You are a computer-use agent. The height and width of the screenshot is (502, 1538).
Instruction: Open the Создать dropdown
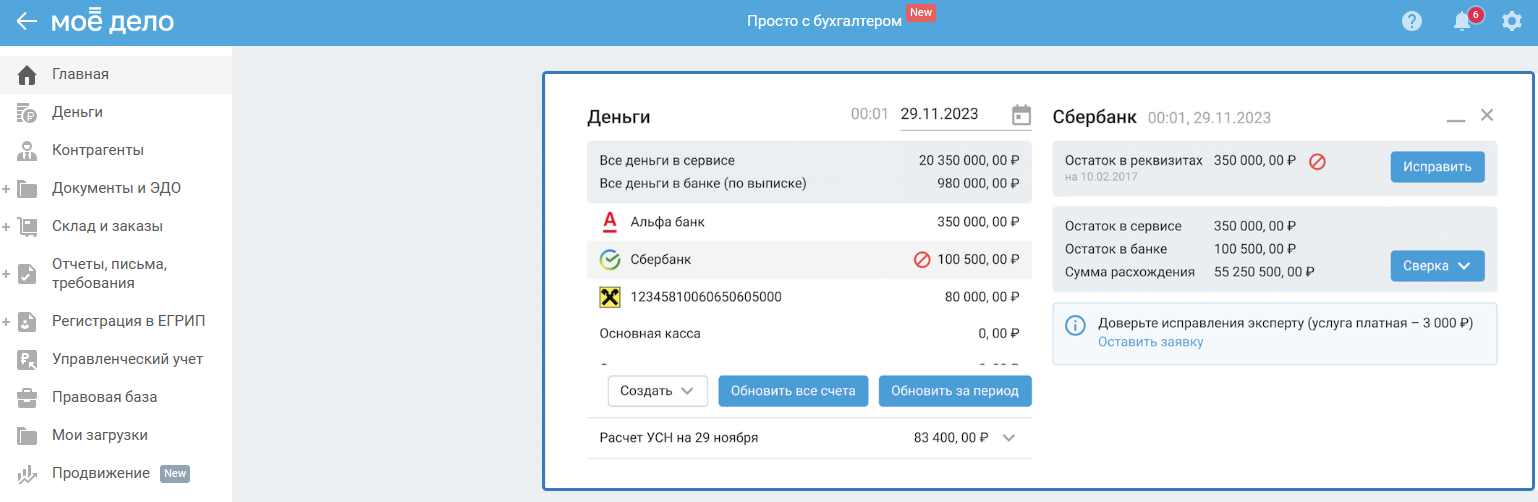coord(657,391)
